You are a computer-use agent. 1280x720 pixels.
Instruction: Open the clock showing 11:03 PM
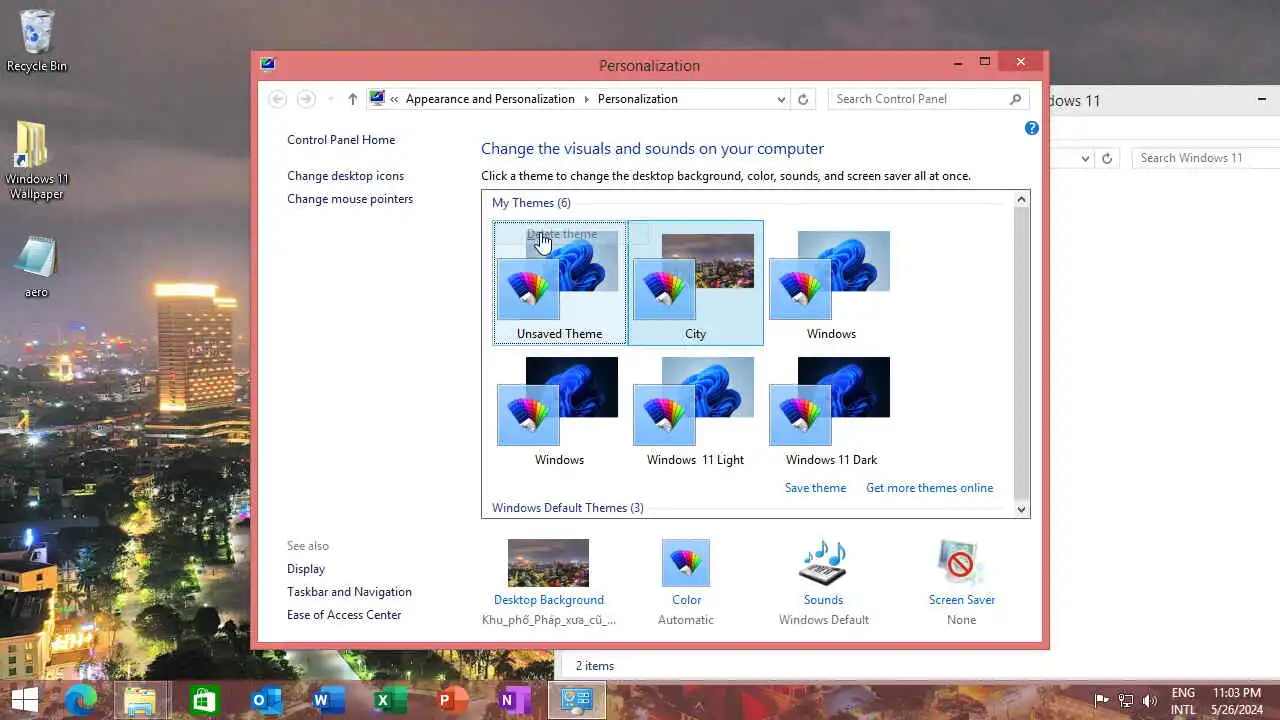coord(1236,701)
